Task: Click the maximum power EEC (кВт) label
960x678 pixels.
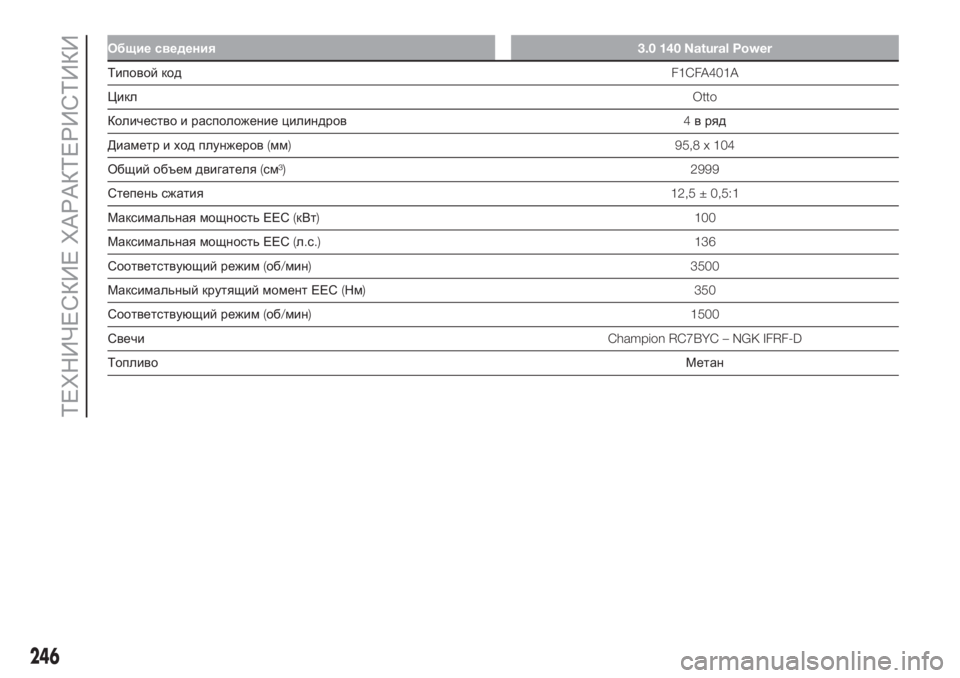Action: tap(214, 218)
